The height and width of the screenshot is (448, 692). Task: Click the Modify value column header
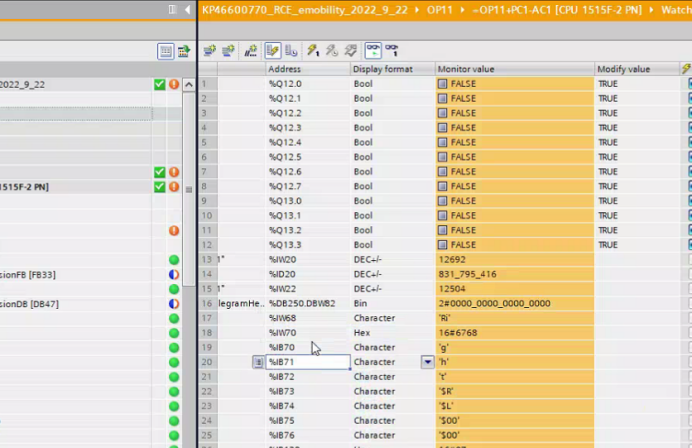(637, 69)
